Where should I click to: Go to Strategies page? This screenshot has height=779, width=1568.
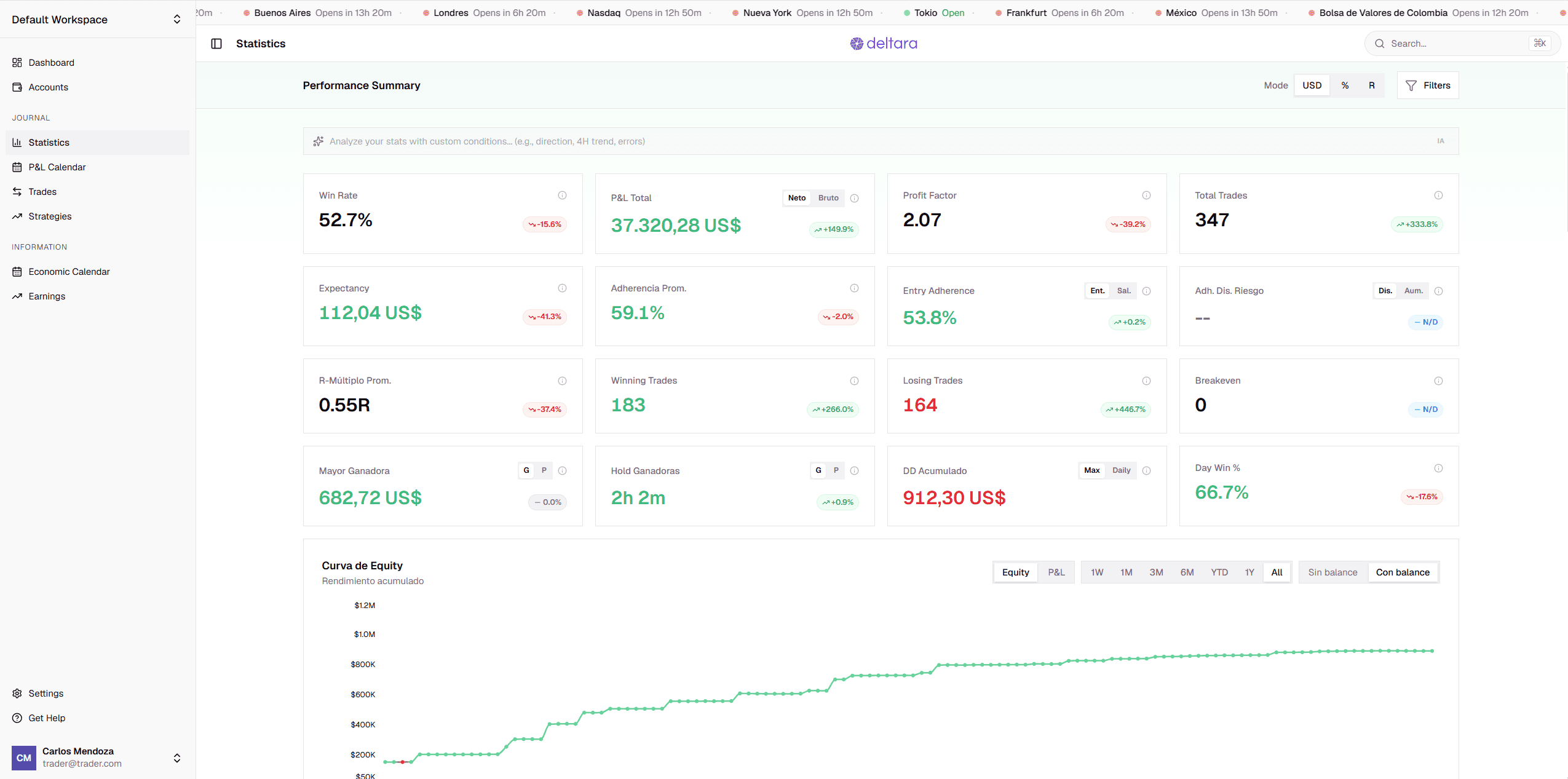[98, 216]
